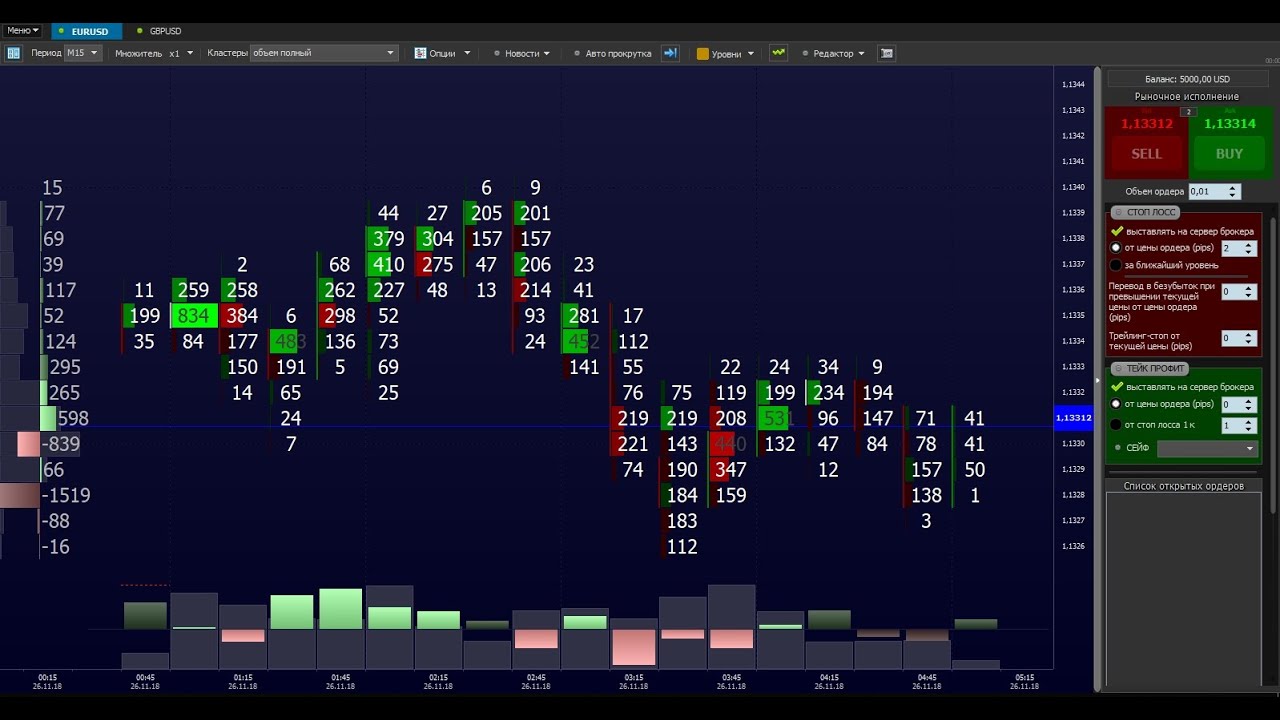Click the 01:45 time axis label
This screenshot has width=1280, height=720.
[x=340, y=682]
